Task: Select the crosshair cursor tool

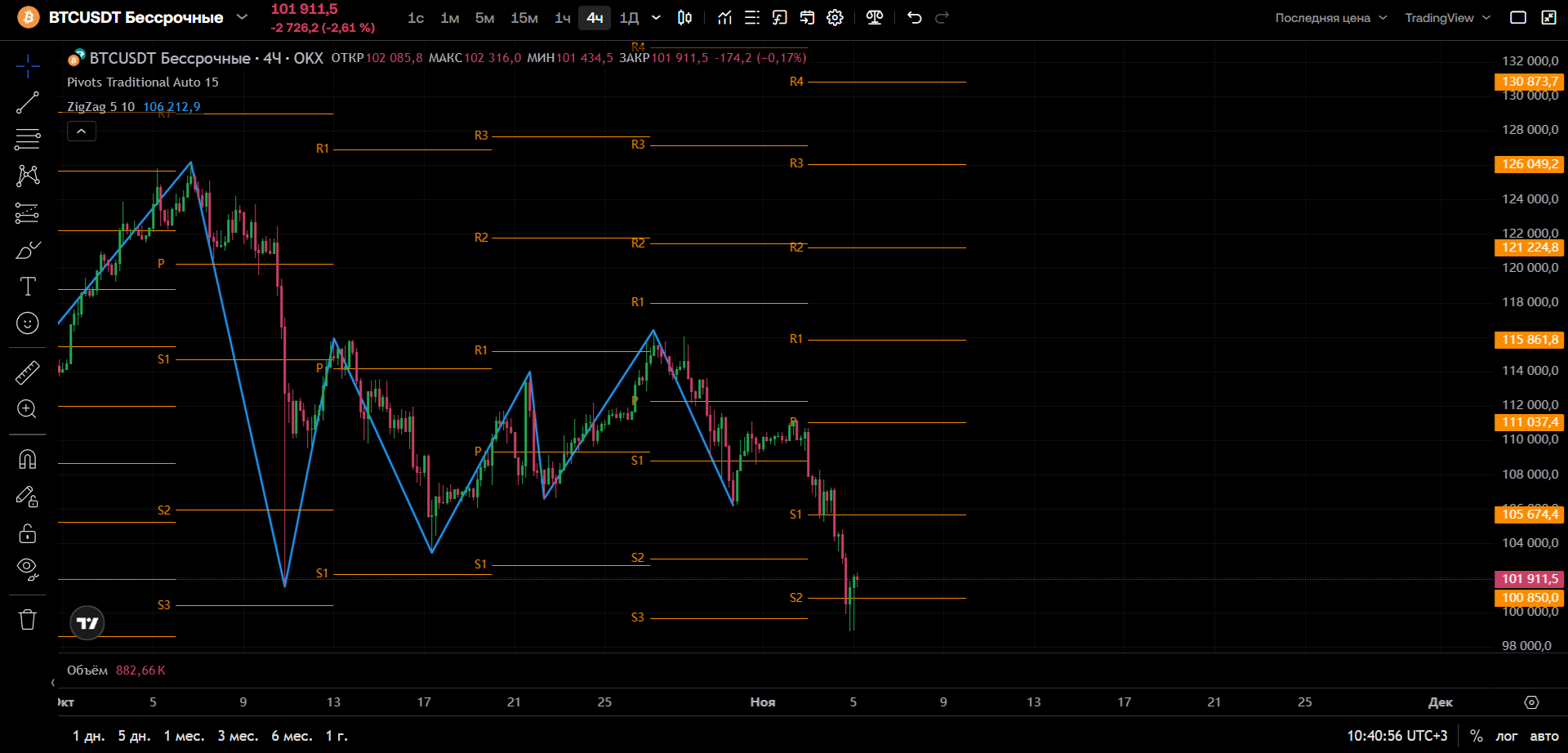Action: tap(28, 66)
